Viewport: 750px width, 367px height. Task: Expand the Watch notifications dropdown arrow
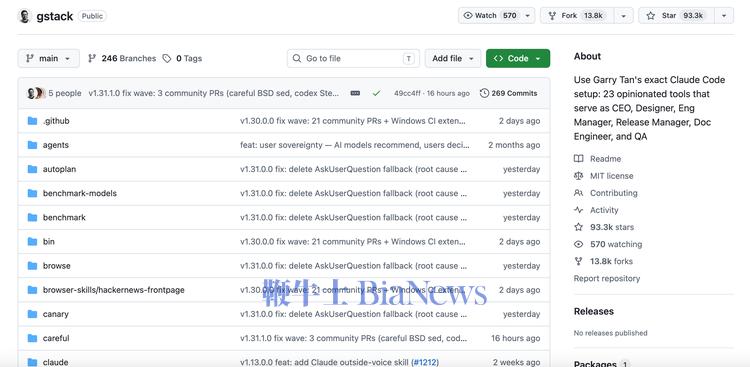(x=528, y=16)
